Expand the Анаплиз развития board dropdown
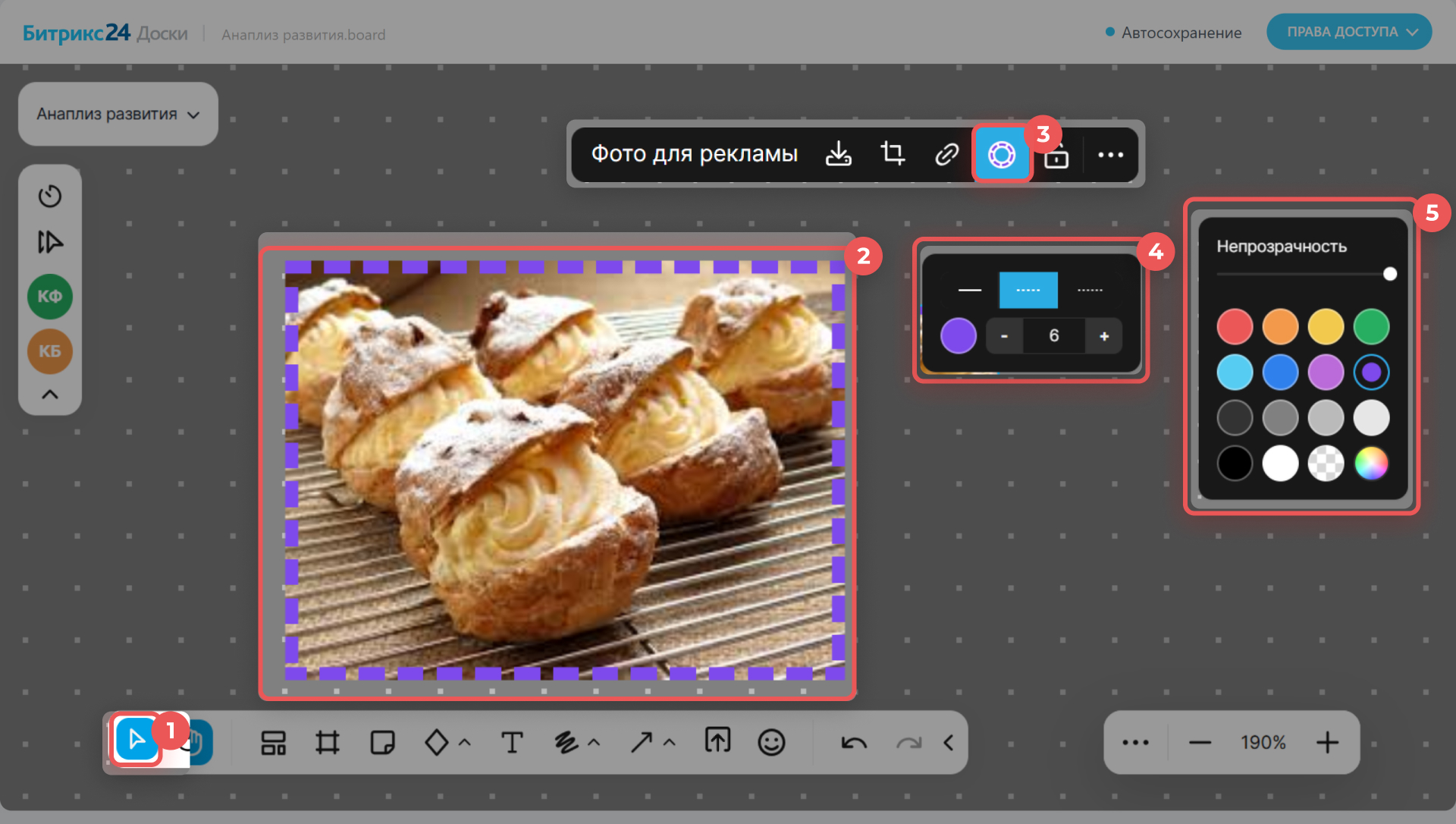1456x824 pixels. pos(118,115)
